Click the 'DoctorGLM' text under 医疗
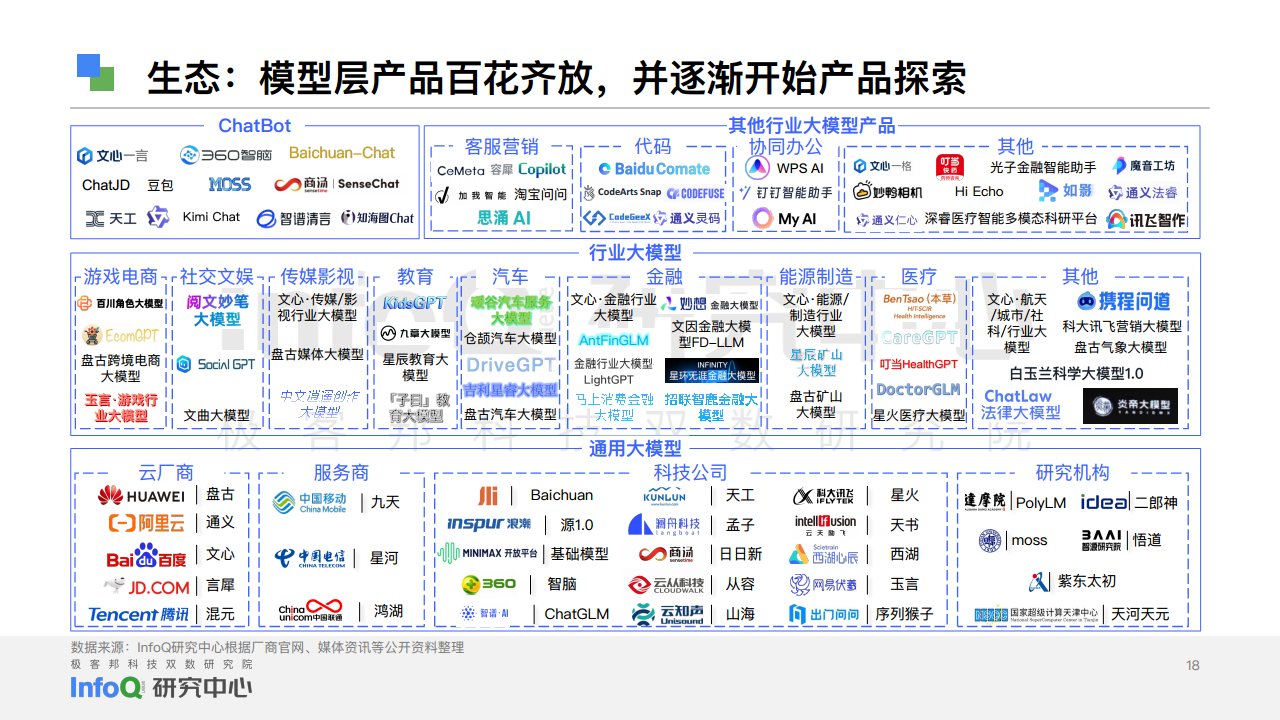 [x=918, y=389]
